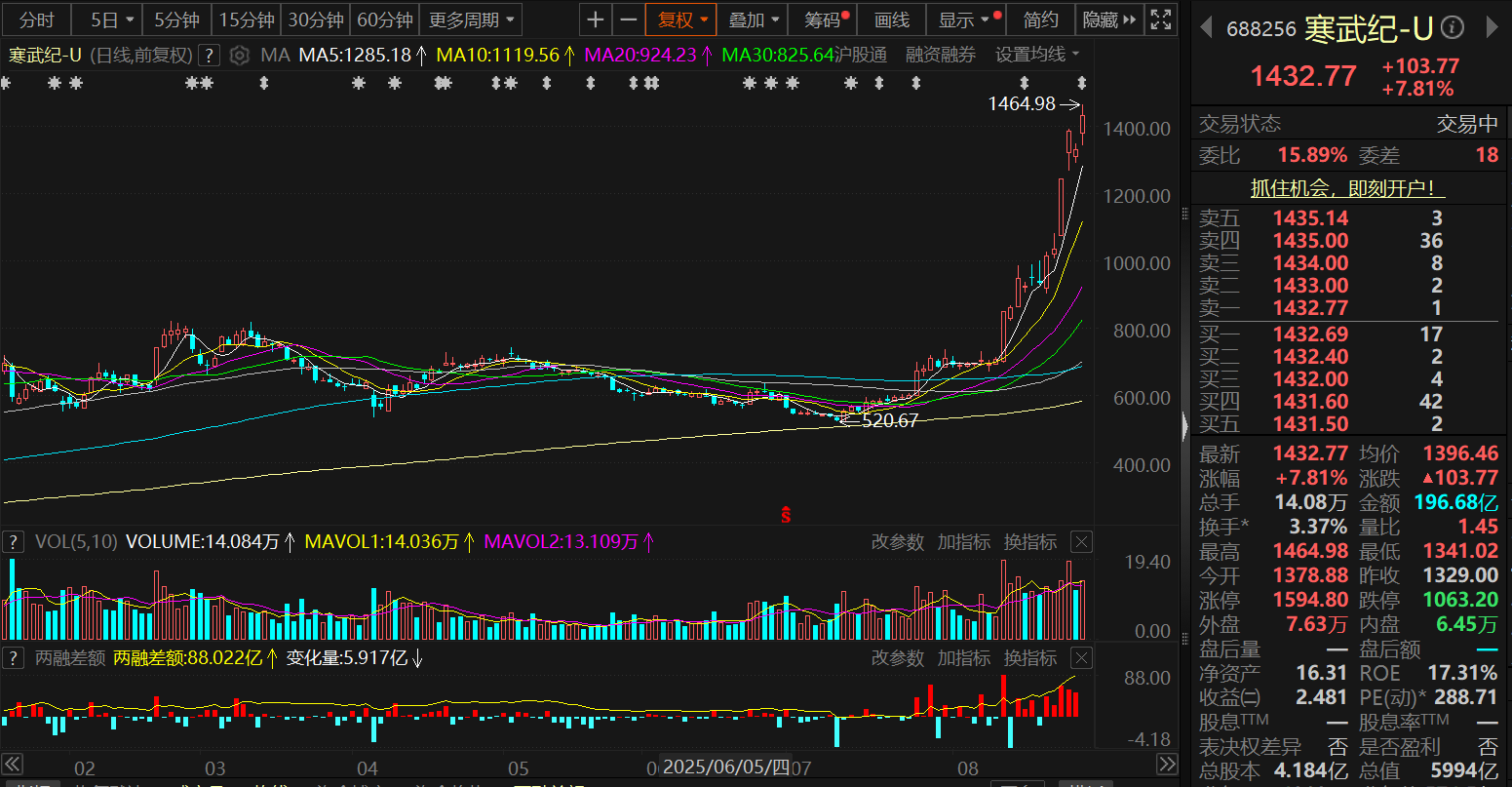Viewport: 1512px width, 787px height.
Task: Open the MA settings gear icon
Action: 239,56
